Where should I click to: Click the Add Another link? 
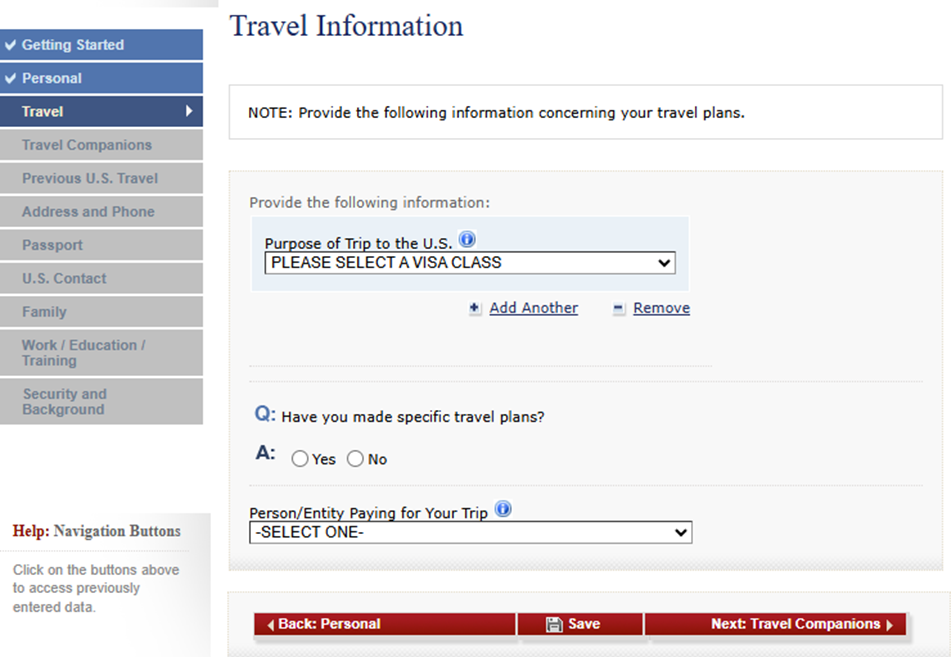(533, 308)
